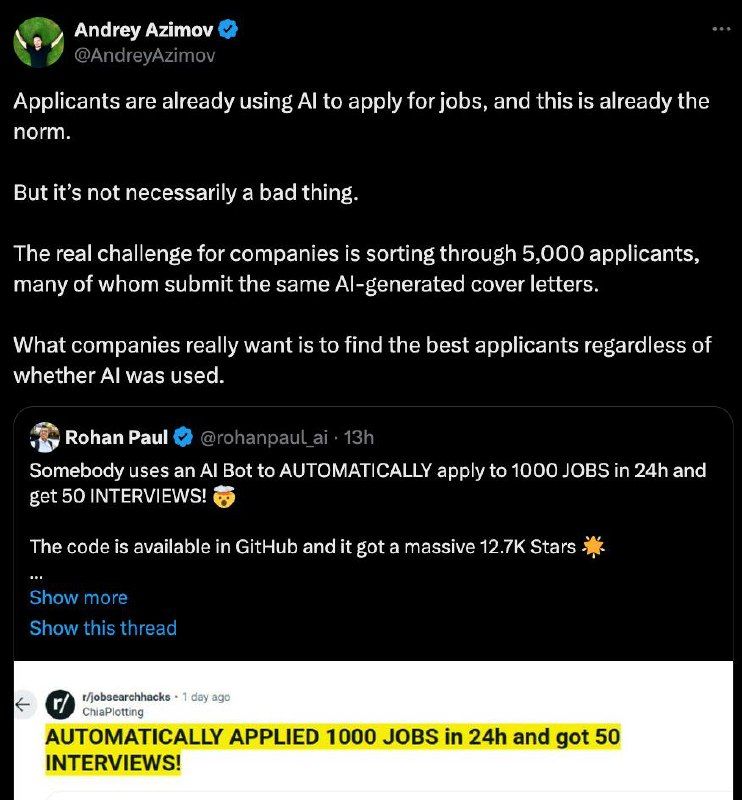742x800 pixels.
Task: Click Rohan Paul display name
Action: tap(116, 437)
